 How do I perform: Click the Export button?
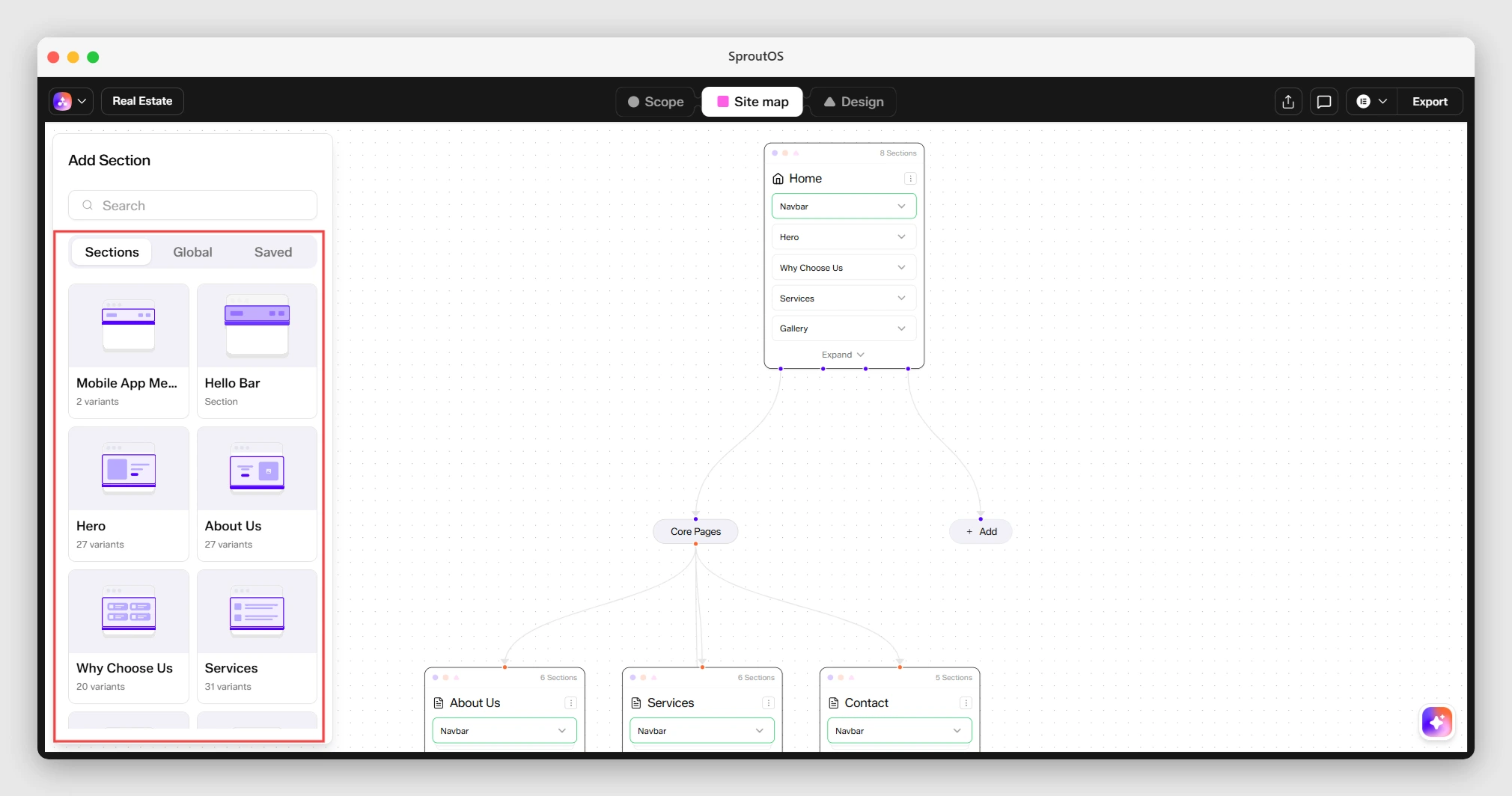1429,101
